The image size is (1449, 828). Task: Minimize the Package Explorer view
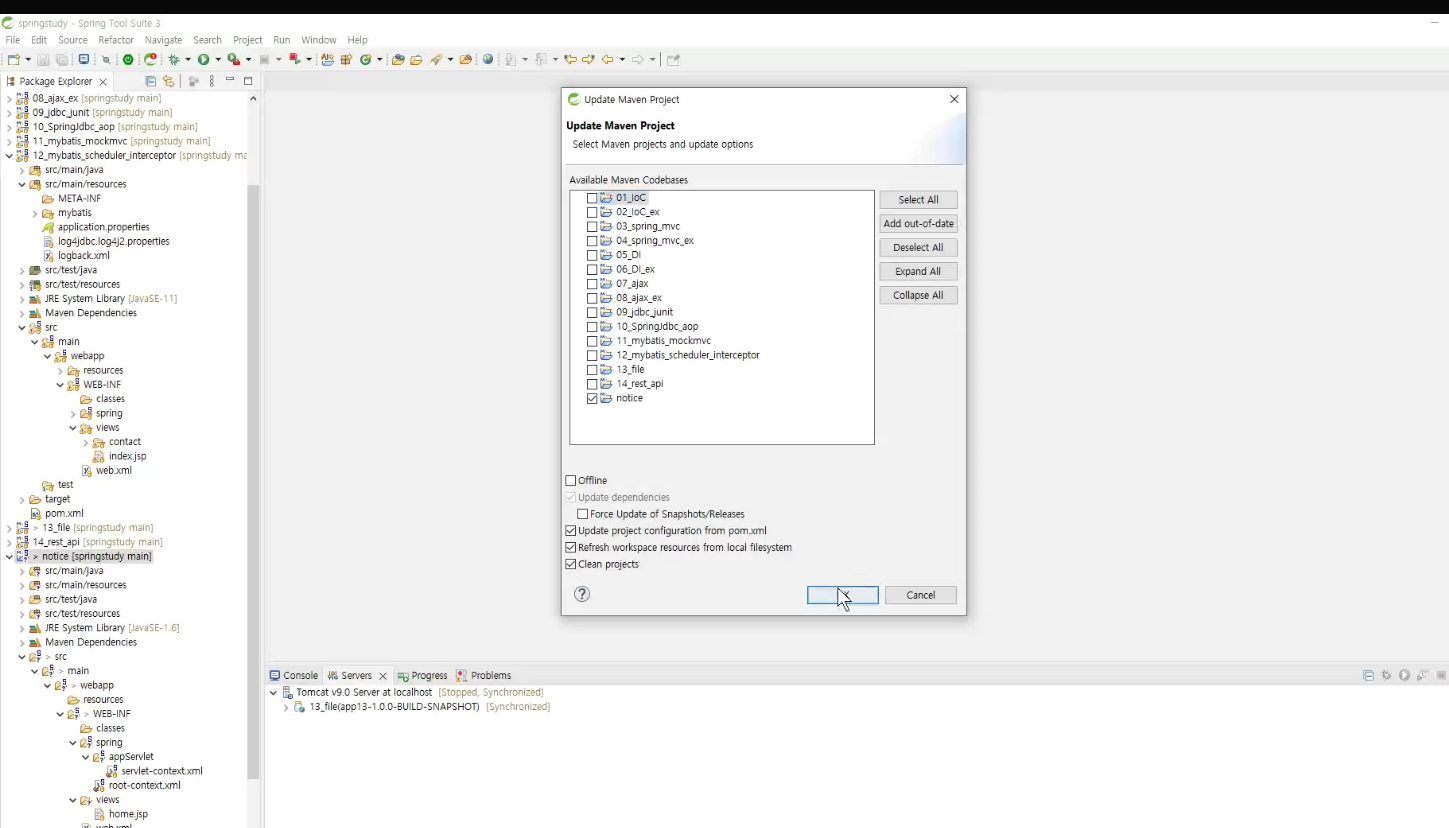coord(230,80)
